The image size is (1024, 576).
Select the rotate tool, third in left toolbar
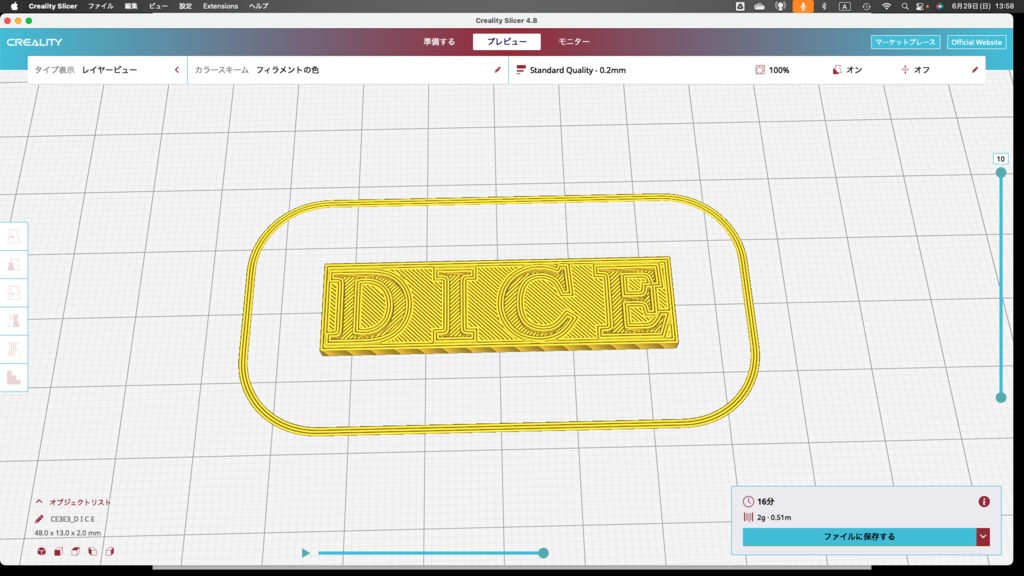click(14, 293)
